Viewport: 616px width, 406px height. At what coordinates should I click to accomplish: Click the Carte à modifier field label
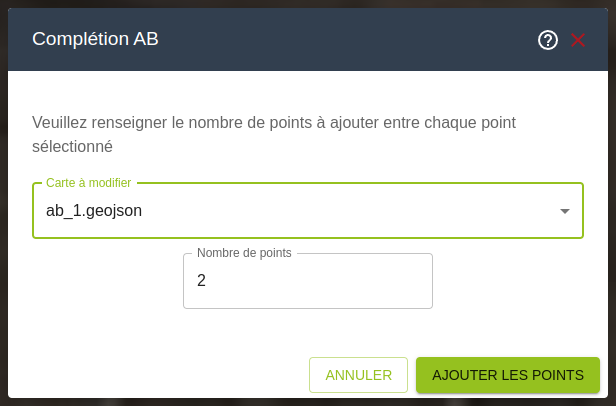[x=88, y=183]
